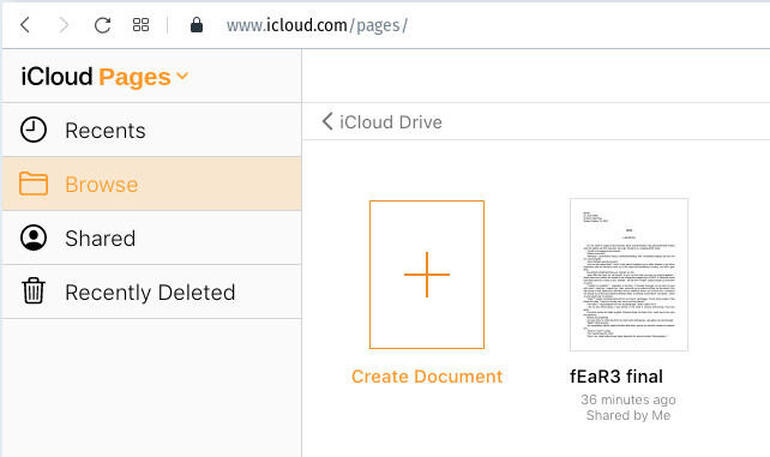Click the Recents clock icon

[x=33, y=130]
